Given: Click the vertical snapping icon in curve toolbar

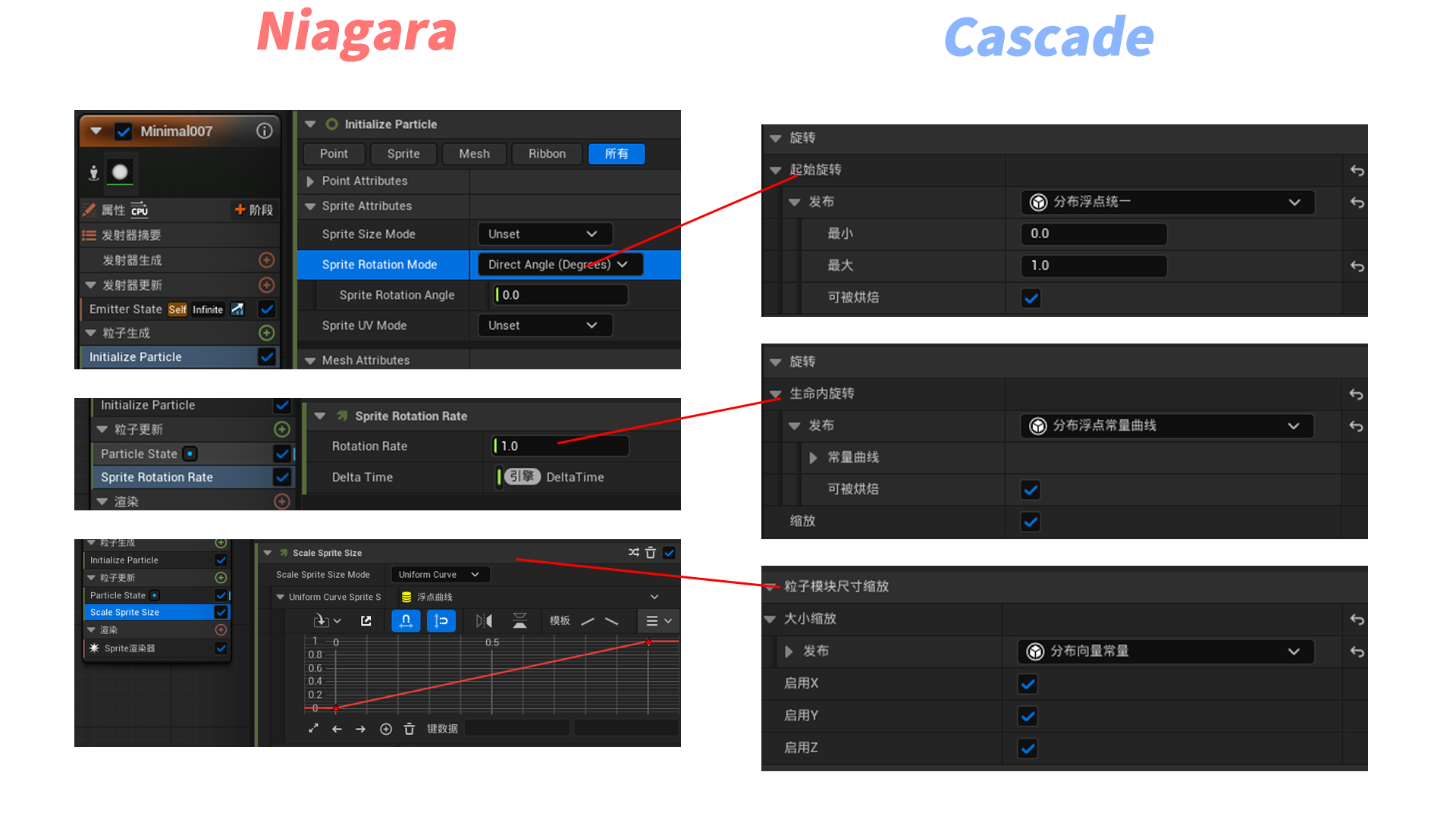Looking at the screenshot, I should tap(441, 621).
